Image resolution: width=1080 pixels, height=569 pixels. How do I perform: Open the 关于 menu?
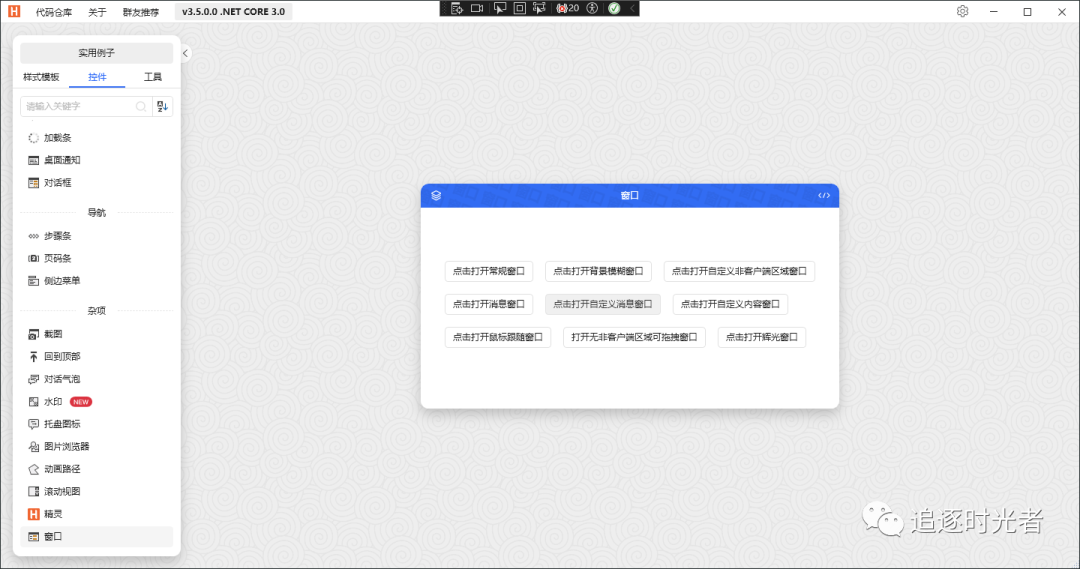point(97,12)
